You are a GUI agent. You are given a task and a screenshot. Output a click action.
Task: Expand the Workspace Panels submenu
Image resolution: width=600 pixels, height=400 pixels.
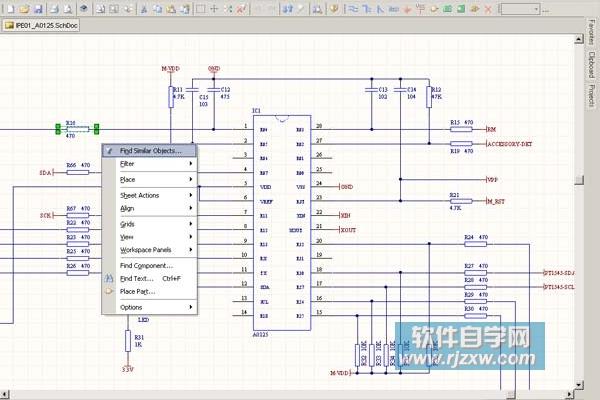(x=150, y=250)
